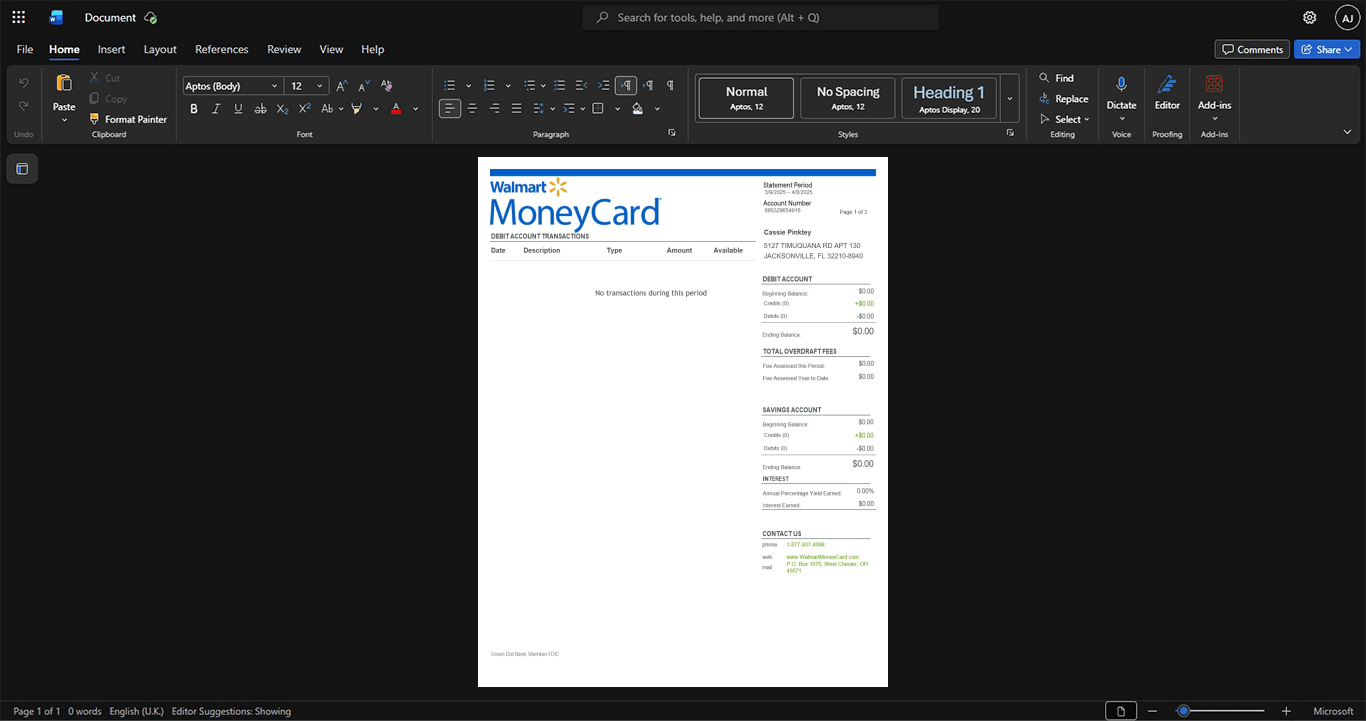Switch to the View tab
The height and width of the screenshot is (721, 1366).
click(331, 49)
